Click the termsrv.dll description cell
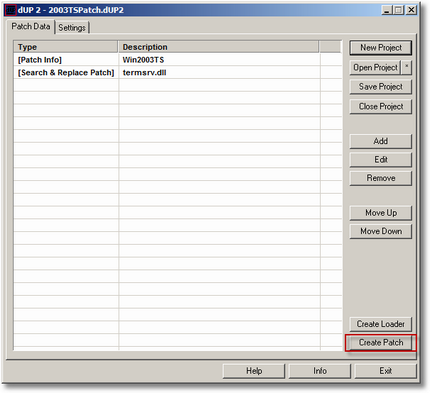The image size is (430, 393). [219, 73]
